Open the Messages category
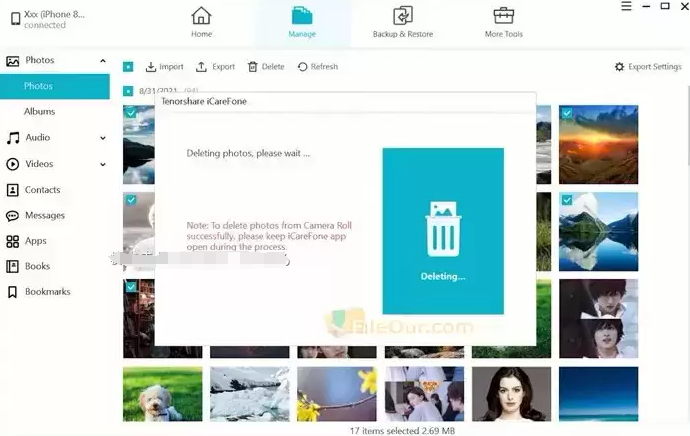The image size is (690, 436). point(45,215)
